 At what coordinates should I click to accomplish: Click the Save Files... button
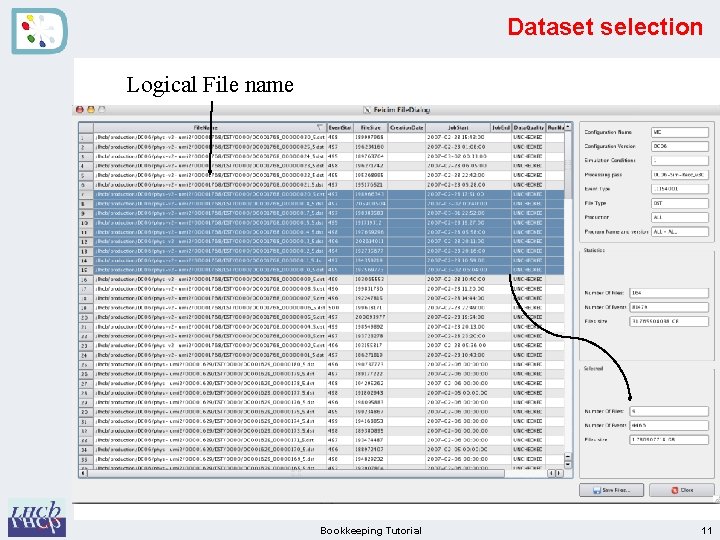(611, 490)
